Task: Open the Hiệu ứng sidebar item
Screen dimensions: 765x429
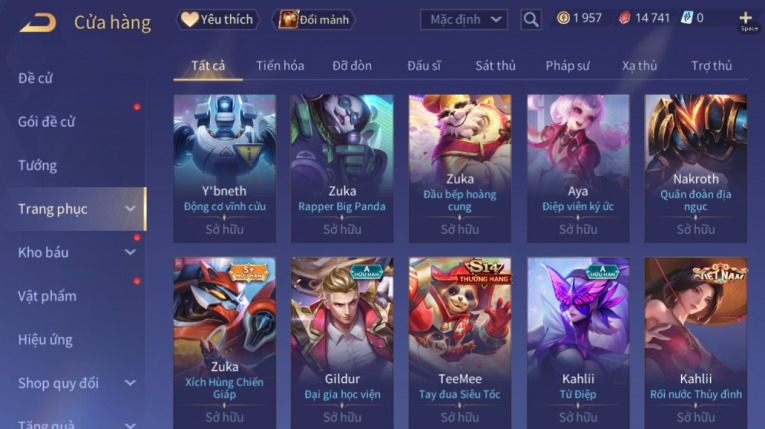Action: pos(45,340)
